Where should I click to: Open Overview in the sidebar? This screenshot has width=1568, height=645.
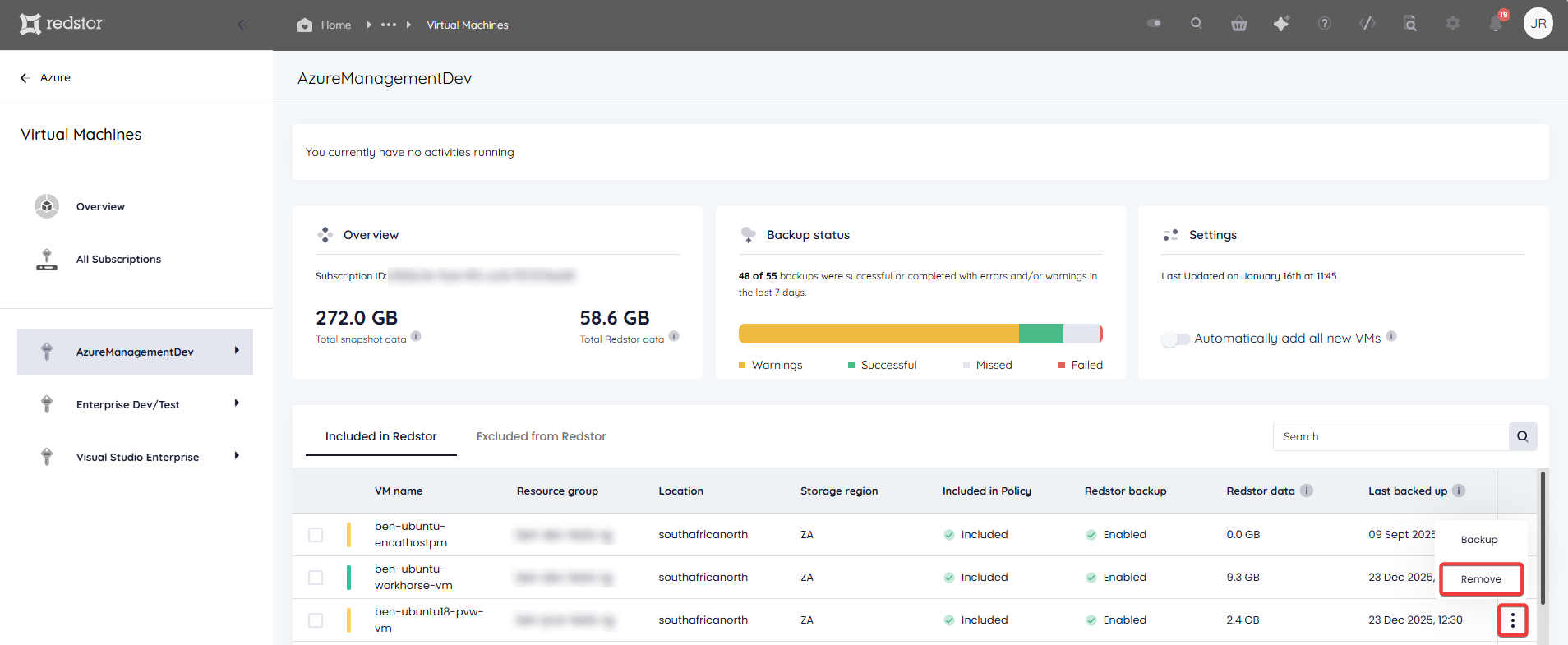pos(100,207)
